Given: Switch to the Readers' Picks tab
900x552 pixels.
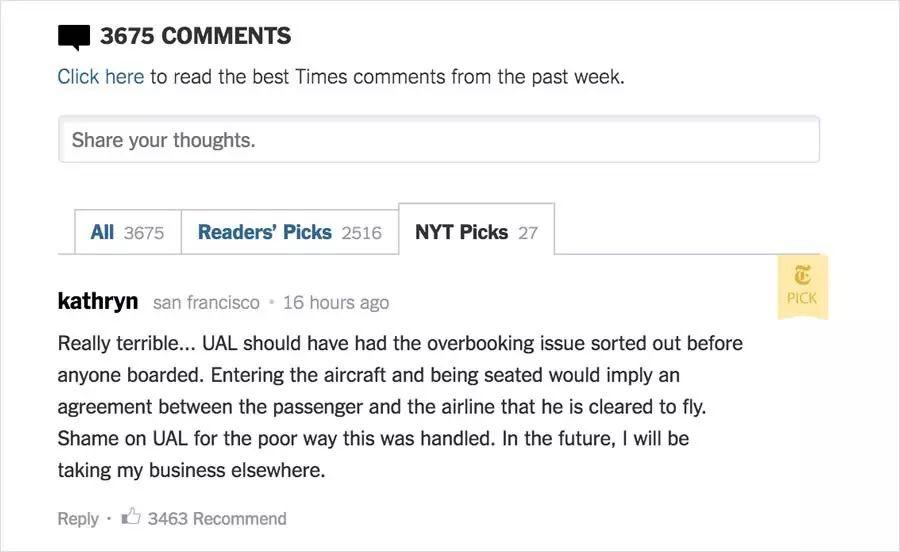Looking at the screenshot, I should coord(264,232).
